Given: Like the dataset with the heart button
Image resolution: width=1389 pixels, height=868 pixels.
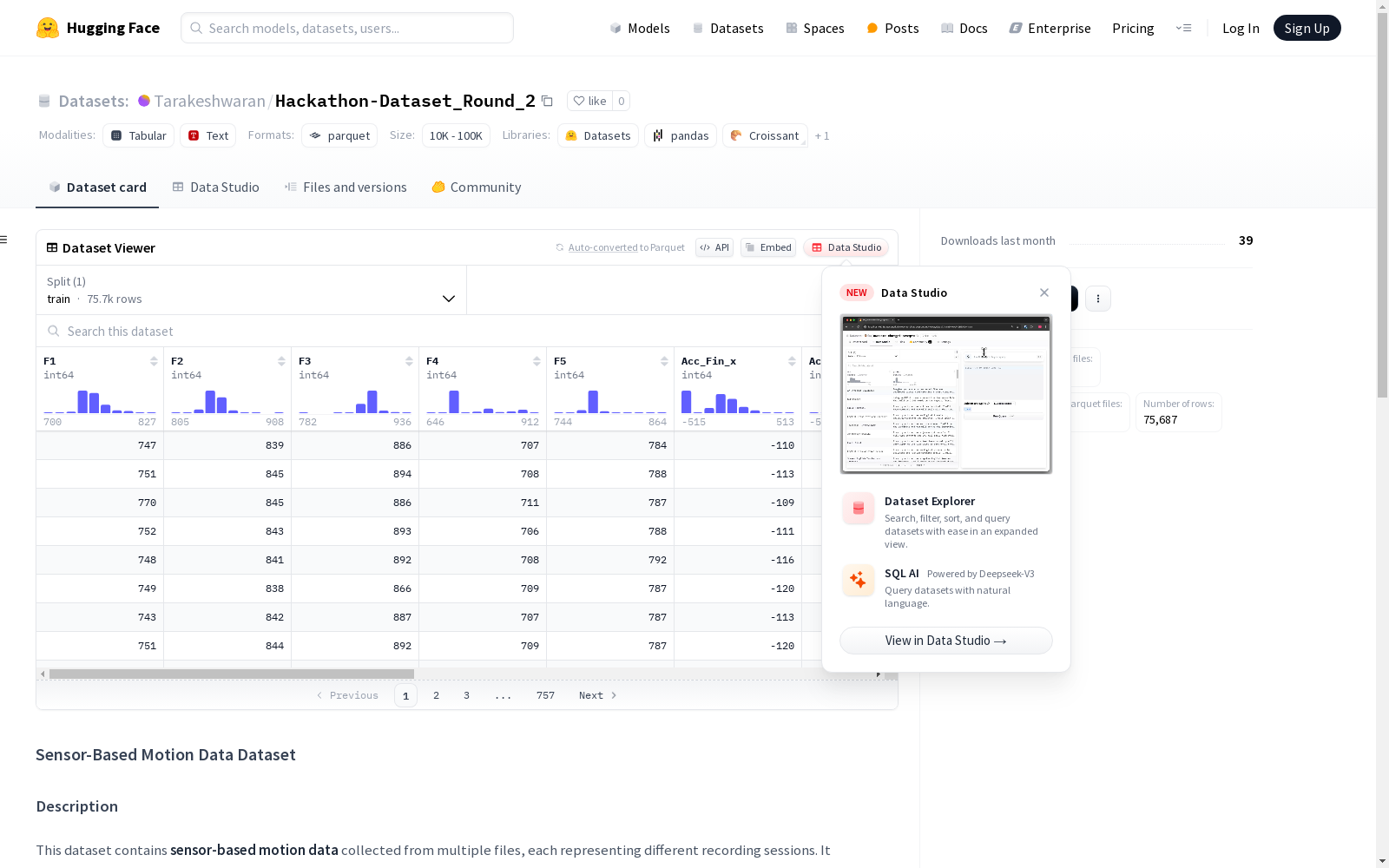Looking at the screenshot, I should pyautogui.click(x=589, y=101).
